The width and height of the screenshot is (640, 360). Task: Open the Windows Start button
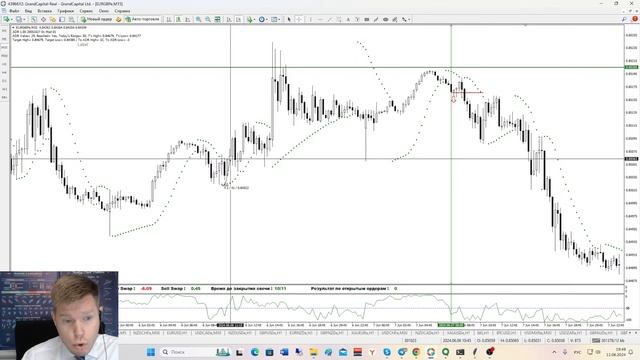point(151,352)
